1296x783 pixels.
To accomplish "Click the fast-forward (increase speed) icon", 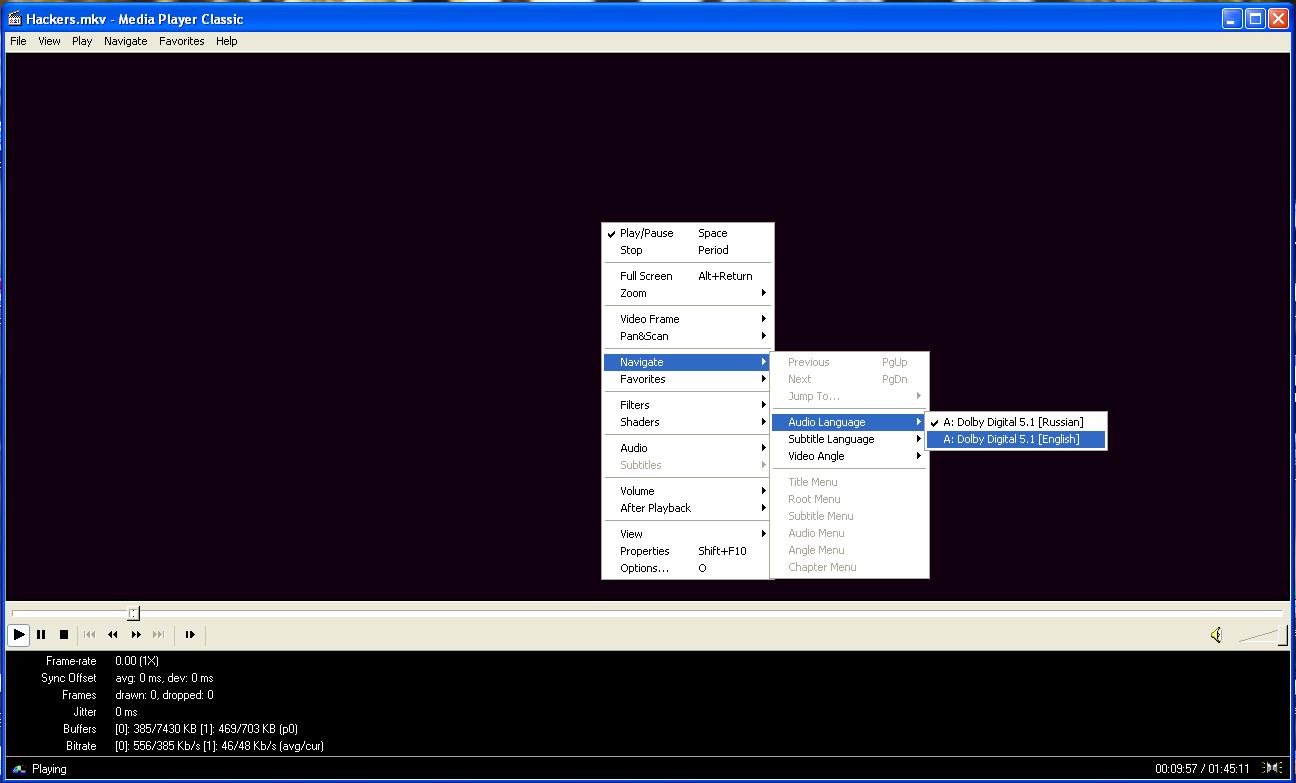I will click(136, 634).
